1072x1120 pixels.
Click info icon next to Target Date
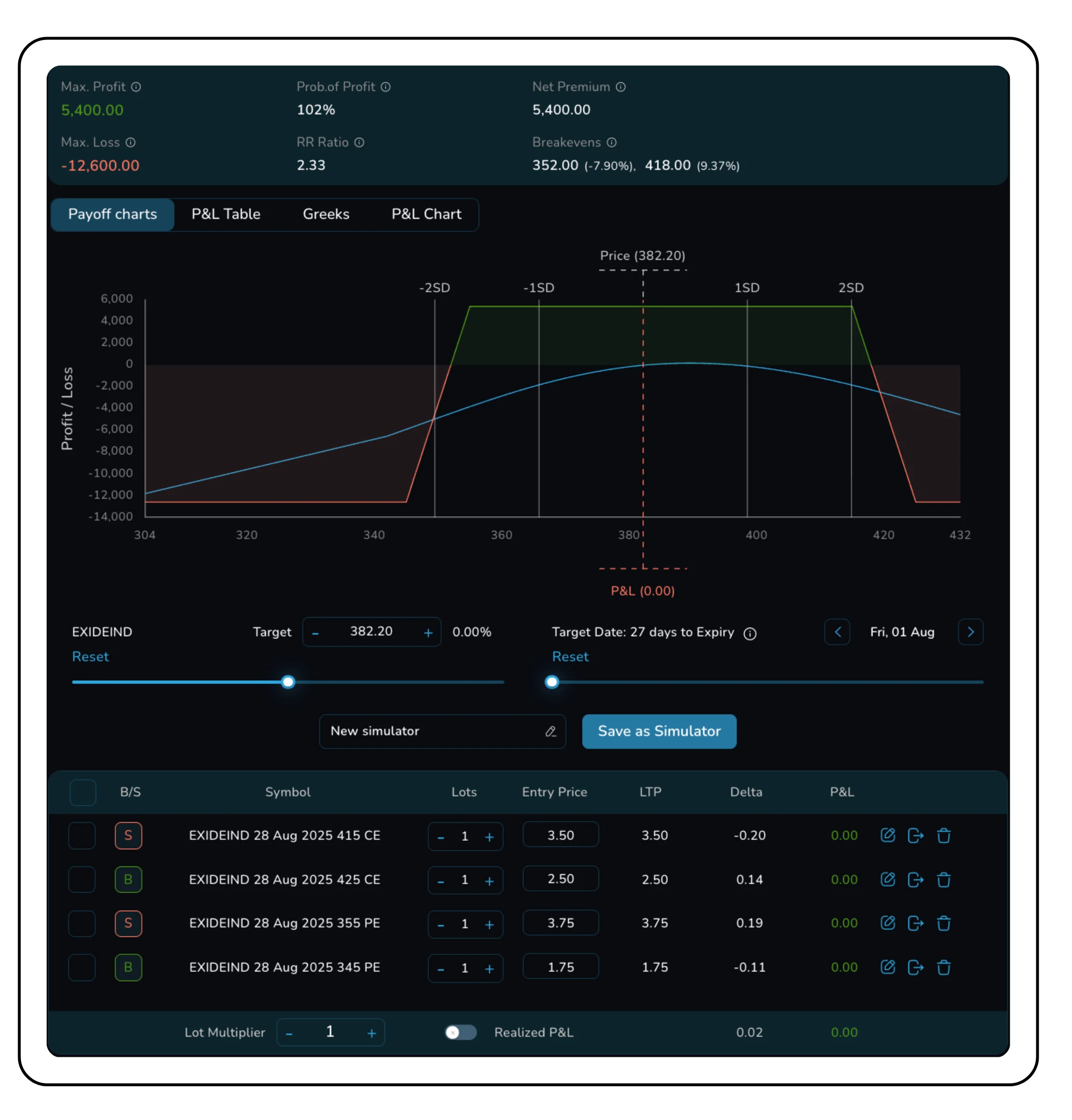pos(750,633)
